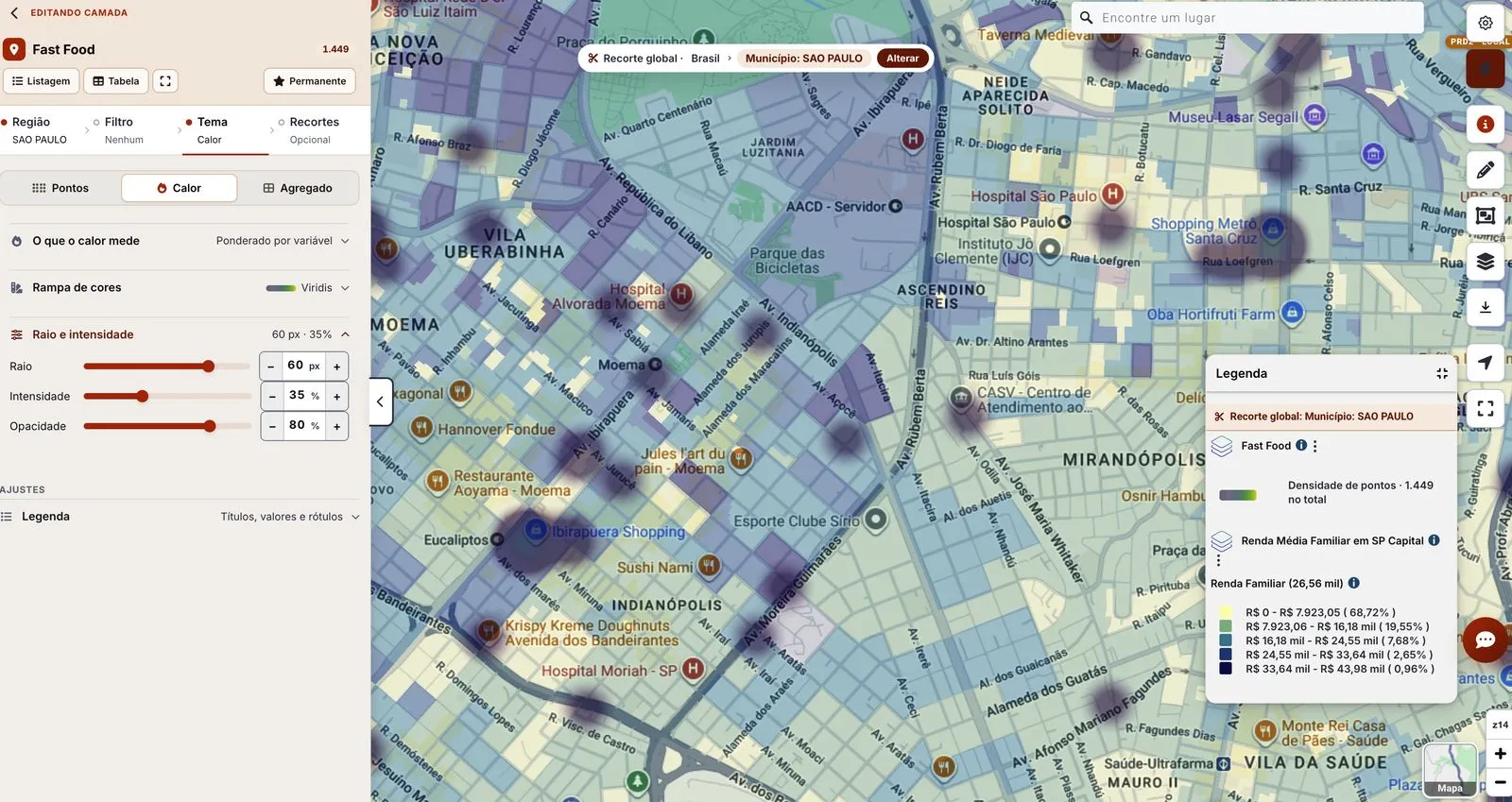Collapse the left editing panel
Screen dimensions: 1512x802
click(x=380, y=401)
